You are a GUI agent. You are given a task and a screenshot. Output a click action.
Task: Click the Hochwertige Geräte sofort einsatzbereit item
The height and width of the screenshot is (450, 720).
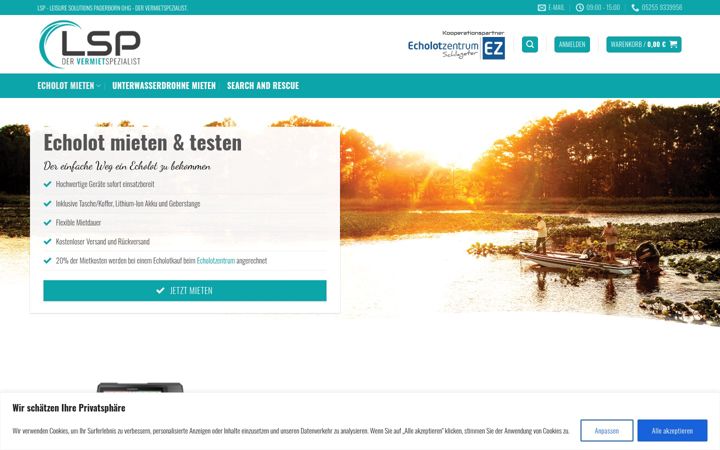(x=105, y=184)
